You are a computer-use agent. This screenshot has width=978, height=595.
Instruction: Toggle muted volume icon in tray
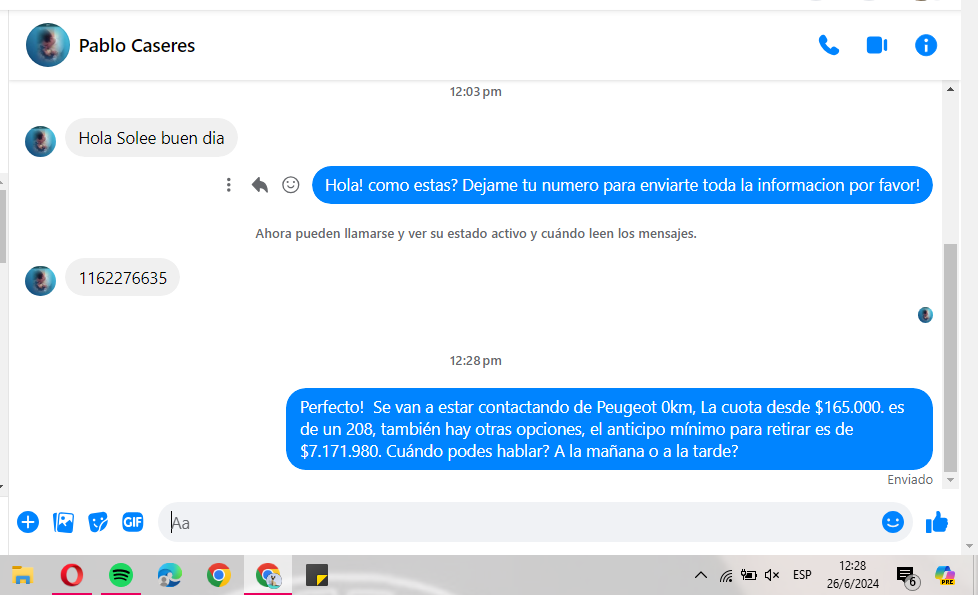click(772, 575)
